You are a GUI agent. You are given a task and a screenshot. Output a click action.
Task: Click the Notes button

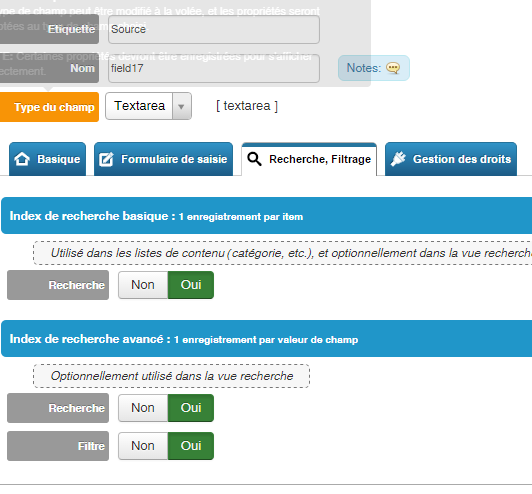[x=374, y=68]
